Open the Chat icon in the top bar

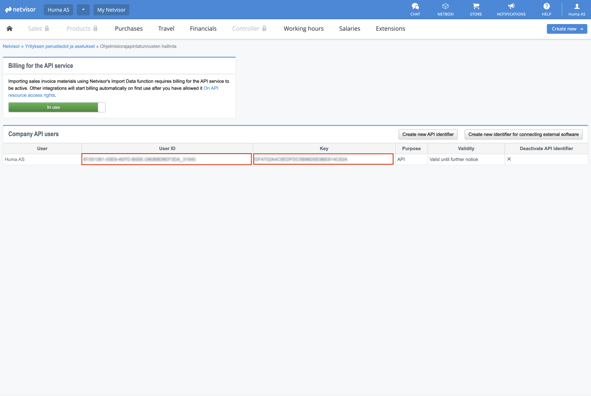[x=415, y=9]
